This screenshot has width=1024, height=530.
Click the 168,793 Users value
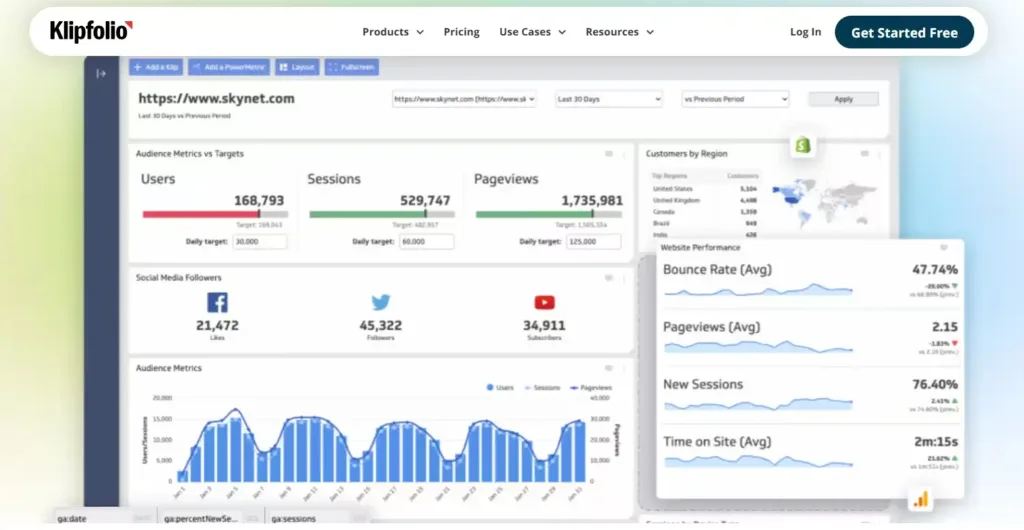[259, 200]
